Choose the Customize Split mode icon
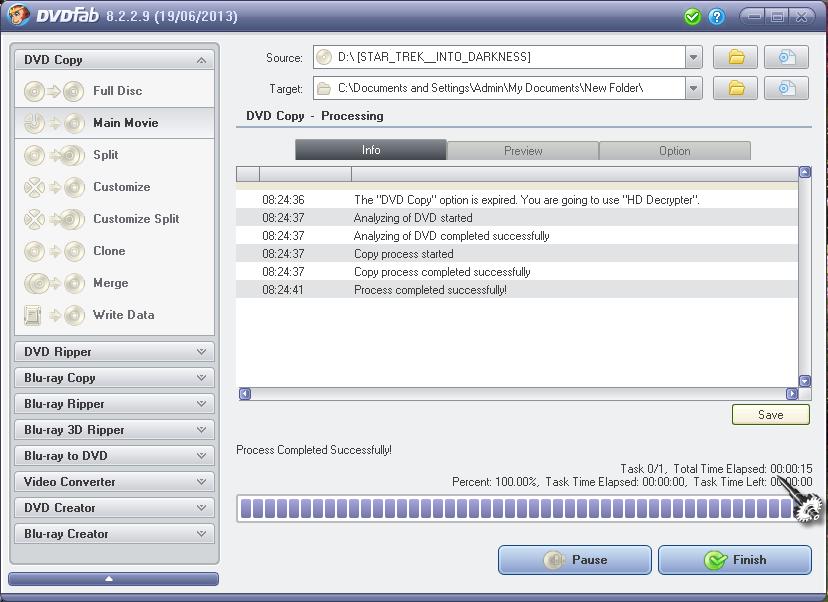Image resolution: width=828 pixels, height=602 pixels. tap(54, 219)
